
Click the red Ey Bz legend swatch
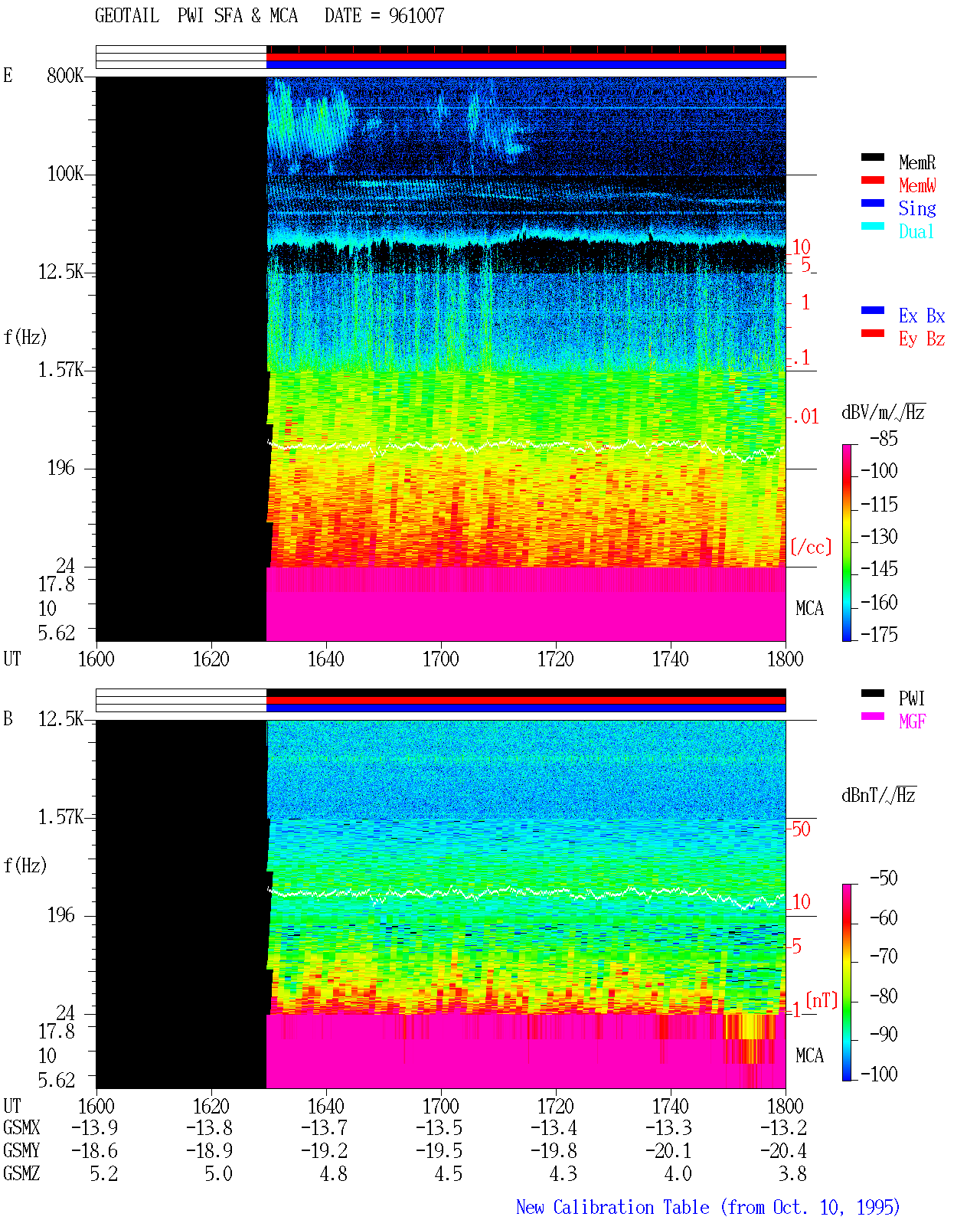[873, 333]
